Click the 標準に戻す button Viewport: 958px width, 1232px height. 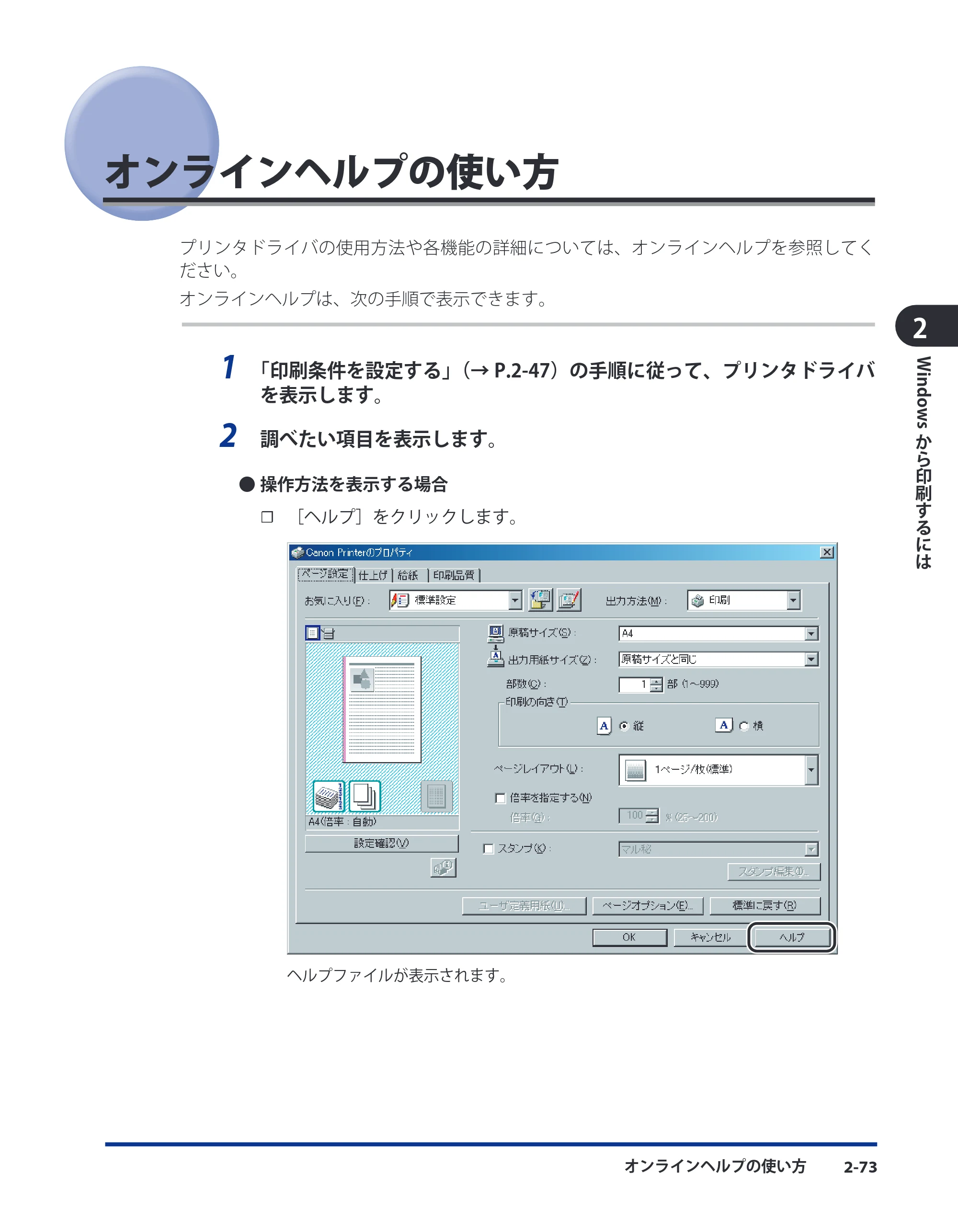pyautogui.click(x=764, y=905)
